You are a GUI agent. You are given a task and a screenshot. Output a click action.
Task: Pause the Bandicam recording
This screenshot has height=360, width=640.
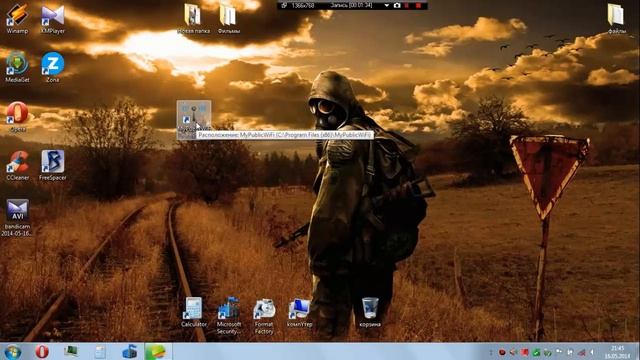coord(407,5)
